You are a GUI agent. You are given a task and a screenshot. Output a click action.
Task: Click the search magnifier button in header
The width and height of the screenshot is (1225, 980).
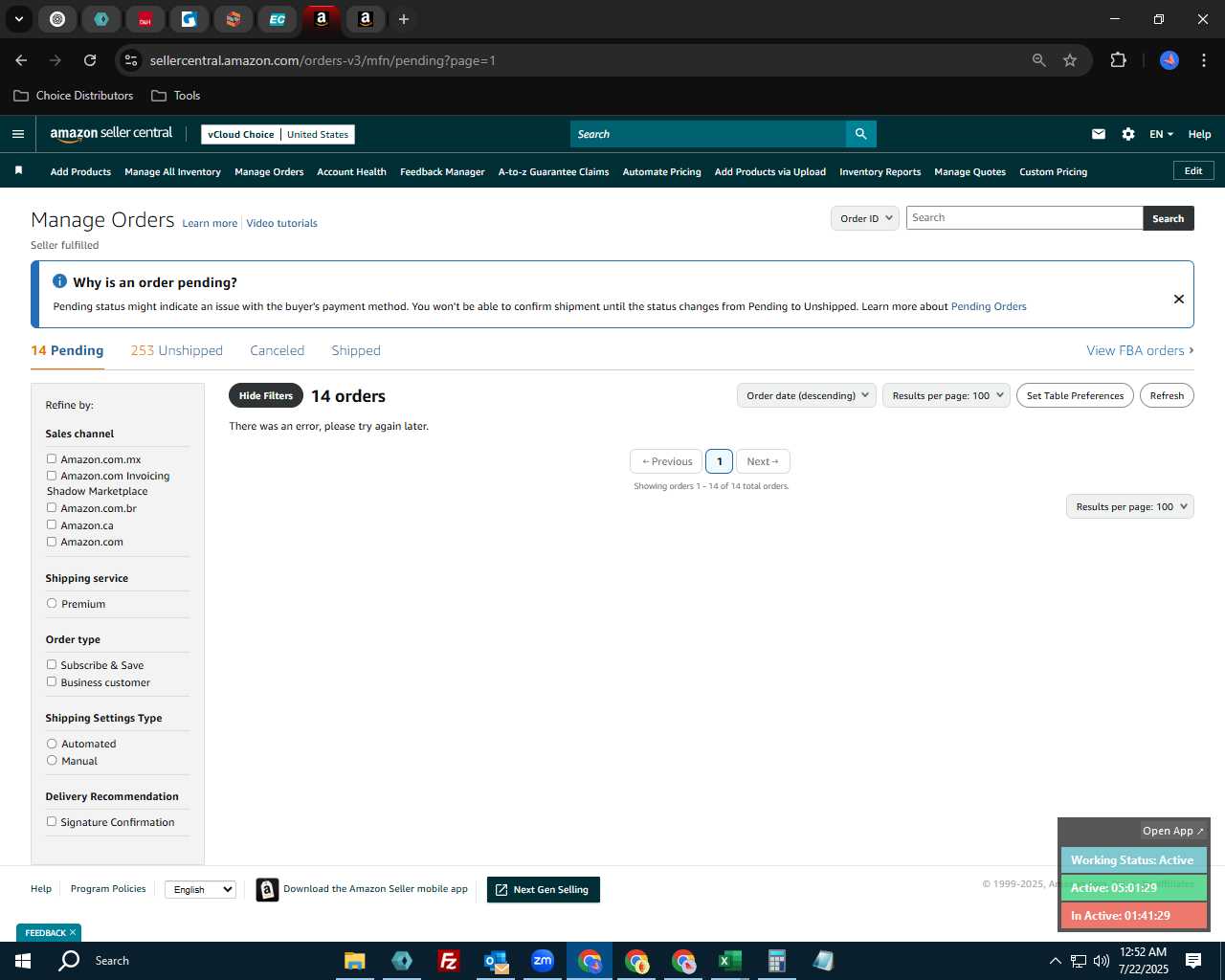860,134
